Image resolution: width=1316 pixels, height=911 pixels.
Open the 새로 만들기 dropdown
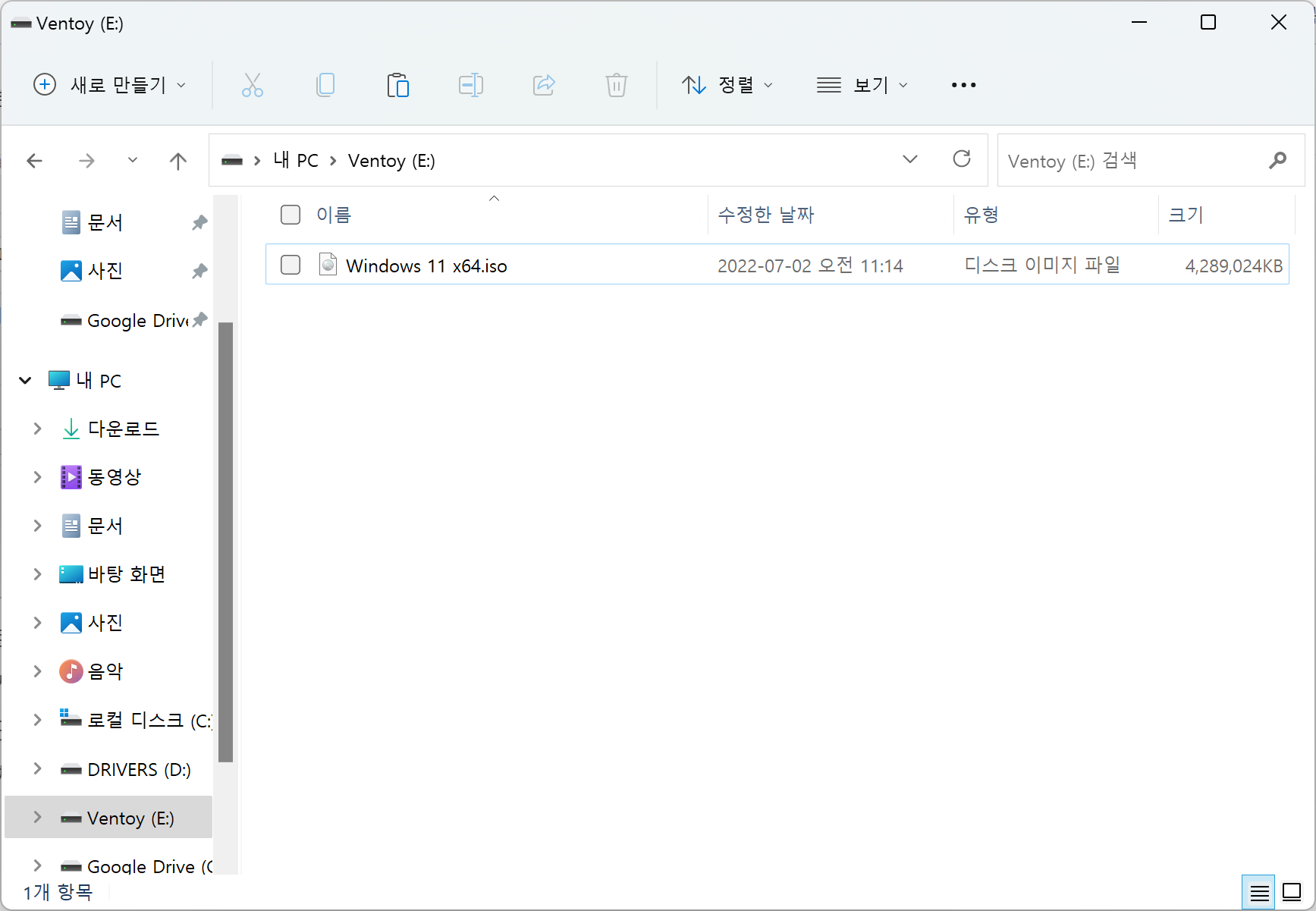[x=110, y=85]
